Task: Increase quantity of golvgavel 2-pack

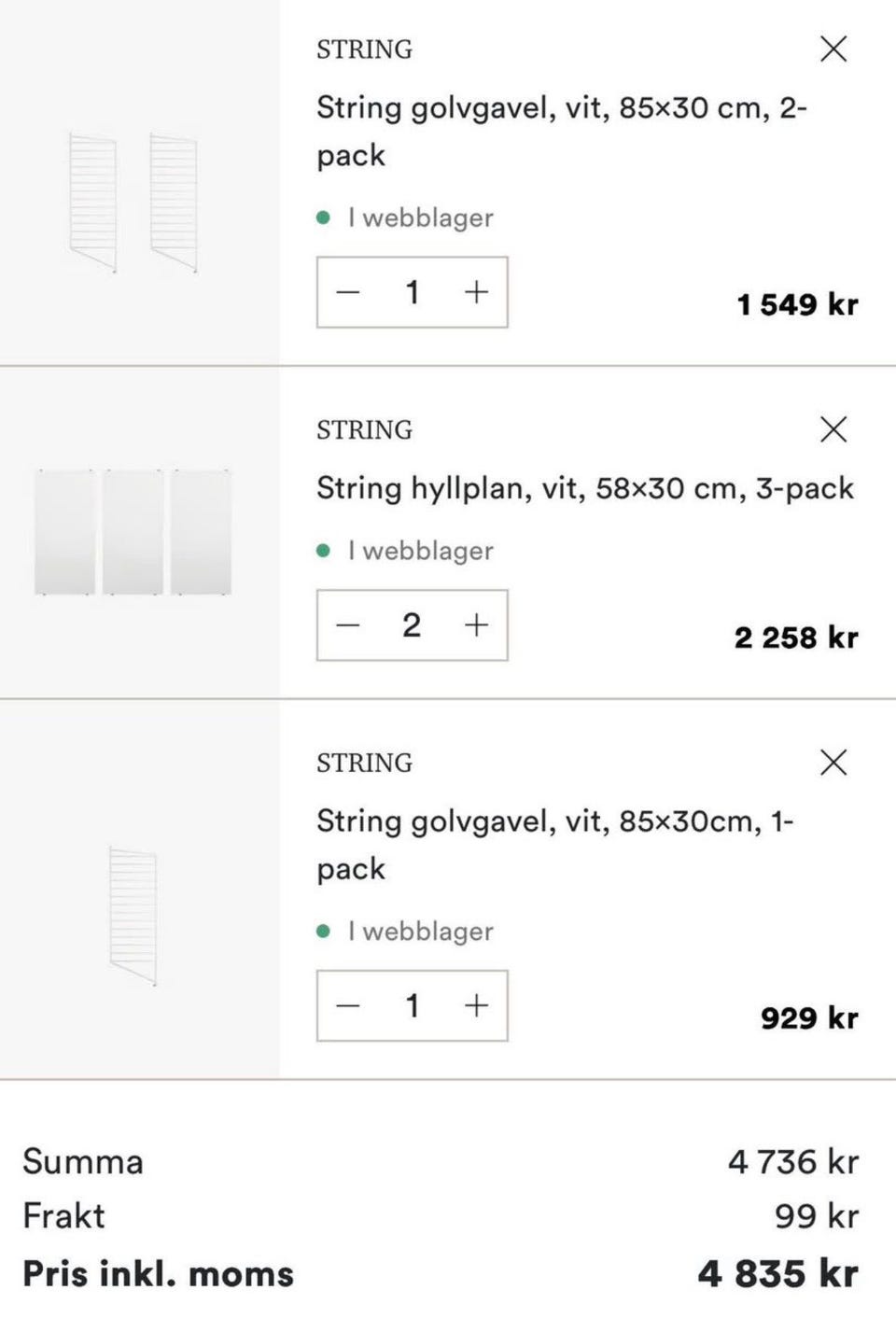Action: coord(476,292)
